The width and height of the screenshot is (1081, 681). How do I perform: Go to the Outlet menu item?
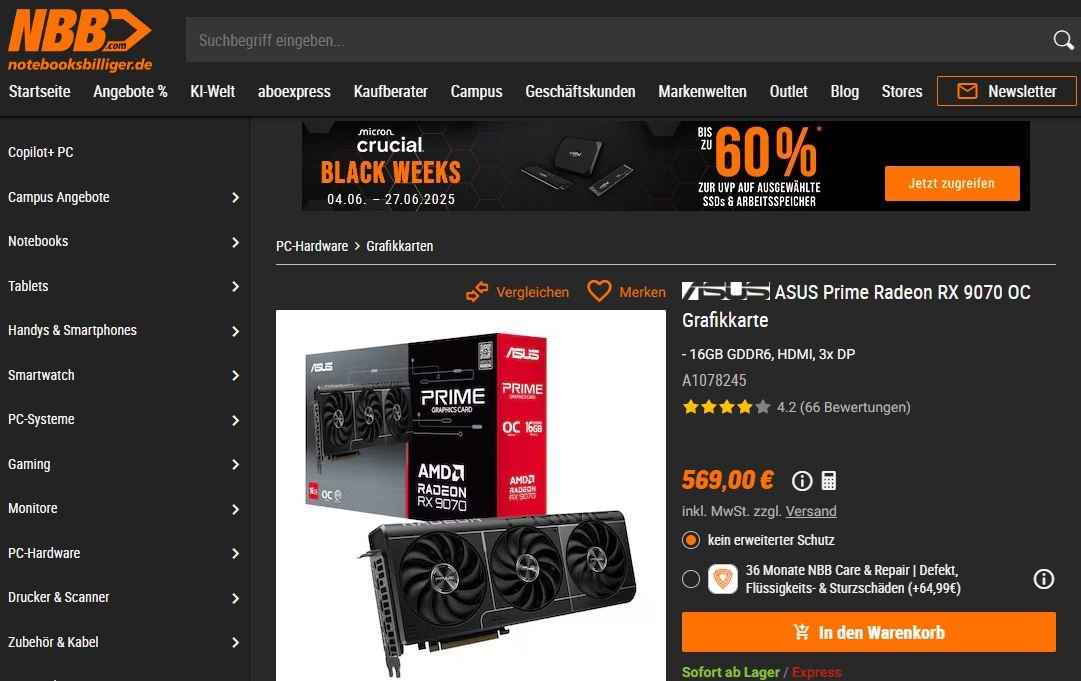788,92
